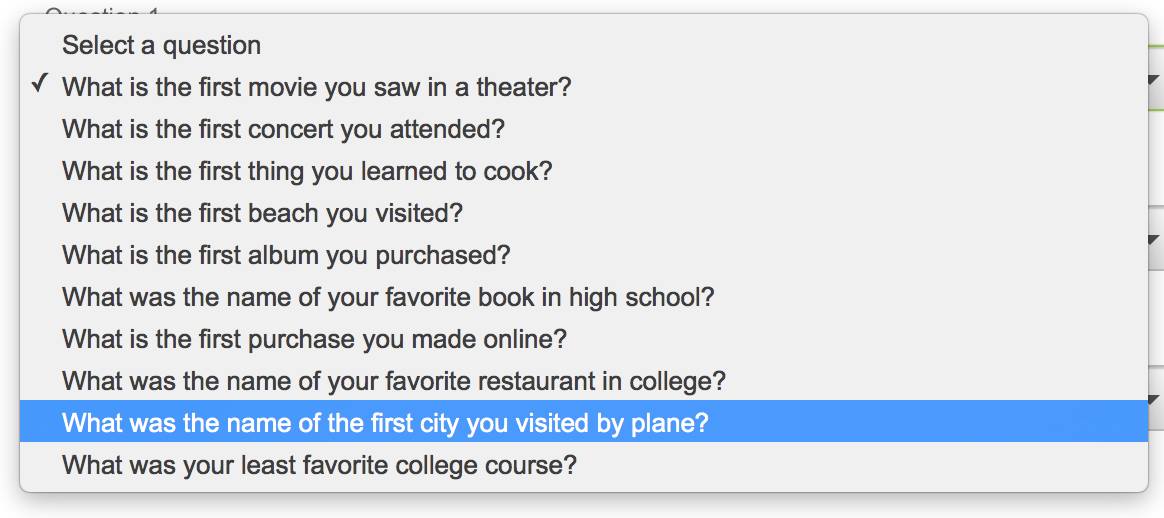Click the checkmark beside the movie question
Image resolution: width=1164 pixels, height=518 pixels.
coord(40,84)
